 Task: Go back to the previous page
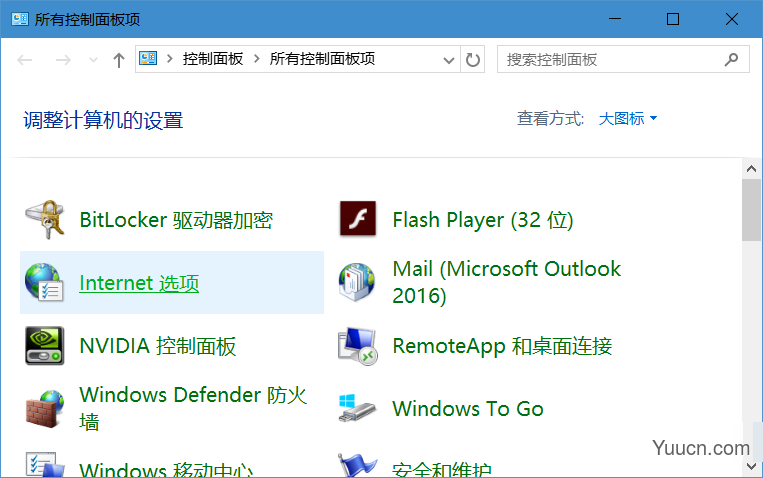[25, 60]
